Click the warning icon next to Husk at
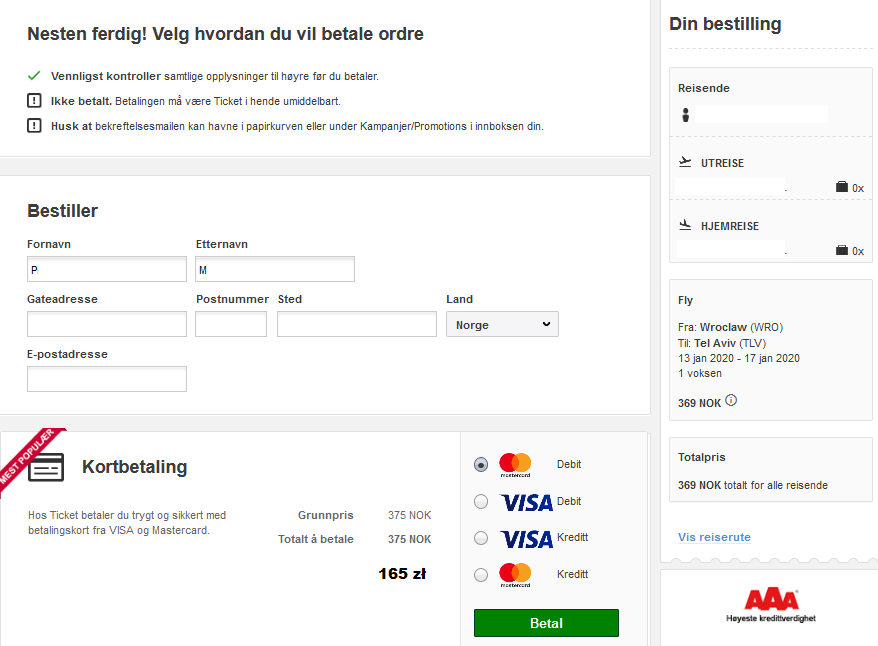The height and width of the screenshot is (646, 878). [34, 125]
